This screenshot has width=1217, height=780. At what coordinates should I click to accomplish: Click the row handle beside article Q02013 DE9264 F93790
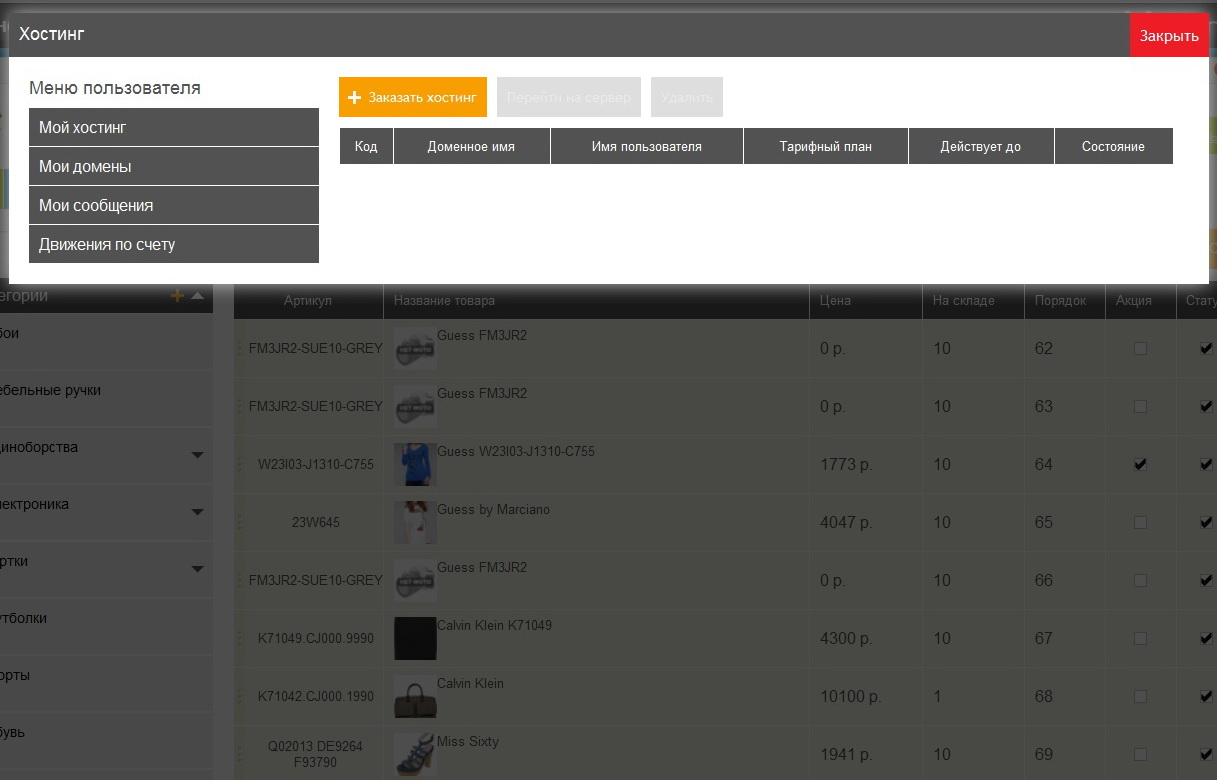[239, 755]
